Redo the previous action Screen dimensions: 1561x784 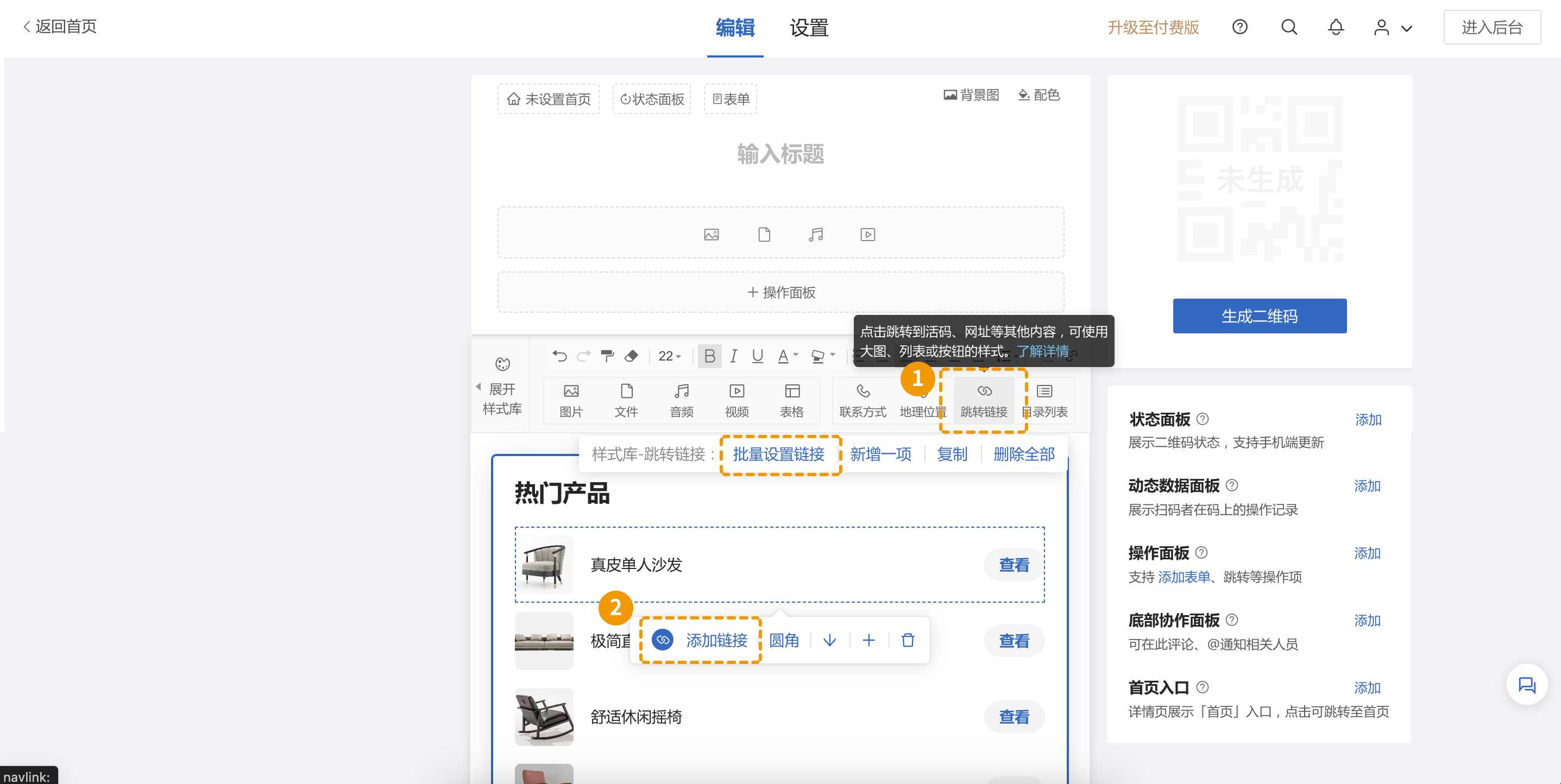coord(583,356)
